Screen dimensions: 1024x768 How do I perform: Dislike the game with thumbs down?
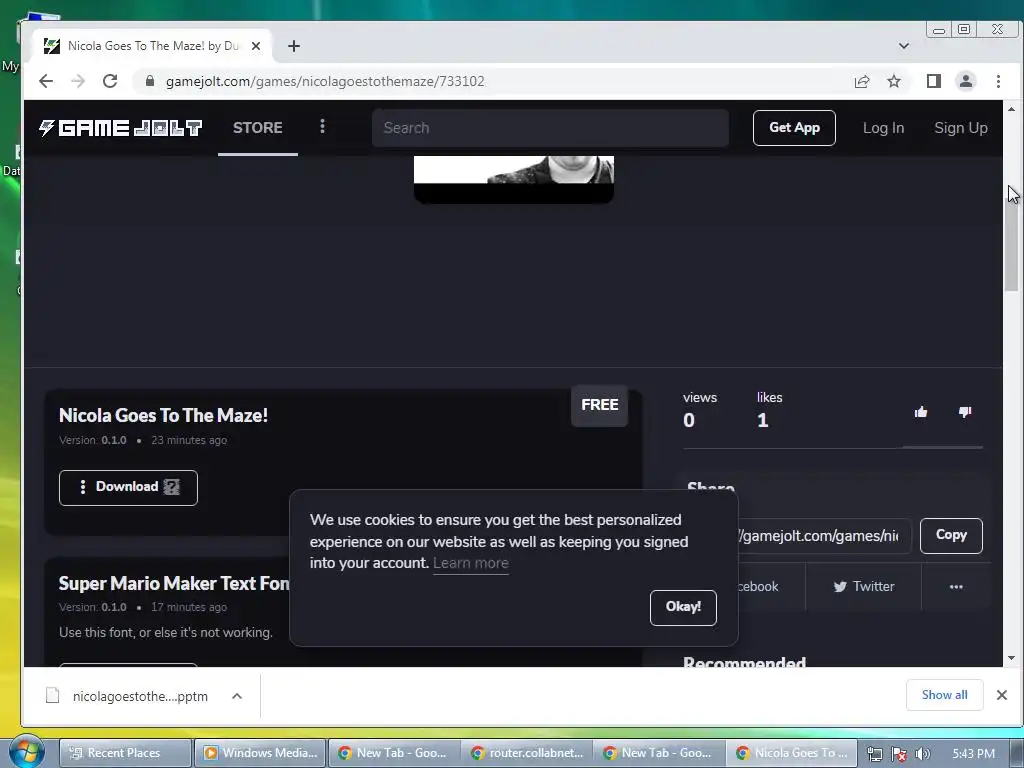point(965,412)
